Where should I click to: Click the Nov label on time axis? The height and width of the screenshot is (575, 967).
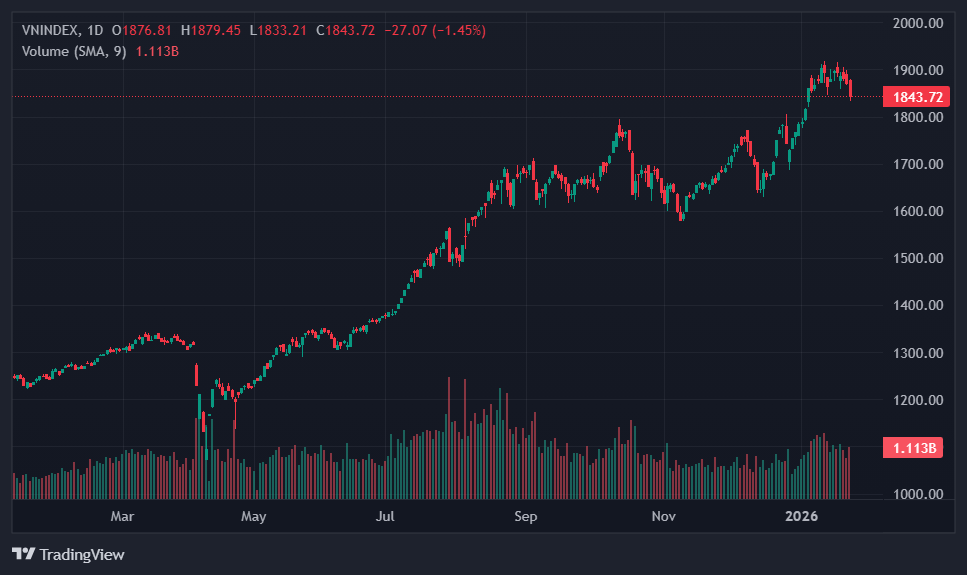click(x=664, y=517)
